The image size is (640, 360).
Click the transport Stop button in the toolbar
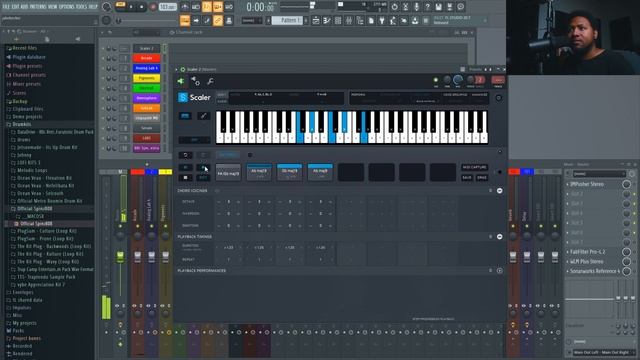[x=142, y=7]
